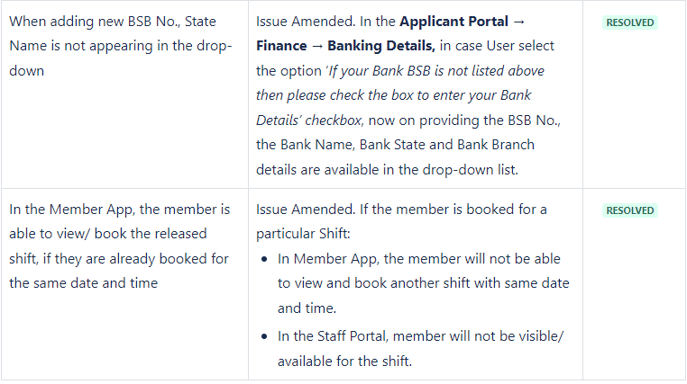Click the RESOLVED badge for the Member App issue
This screenshot has width=687, height=384.
pos(630,211)
